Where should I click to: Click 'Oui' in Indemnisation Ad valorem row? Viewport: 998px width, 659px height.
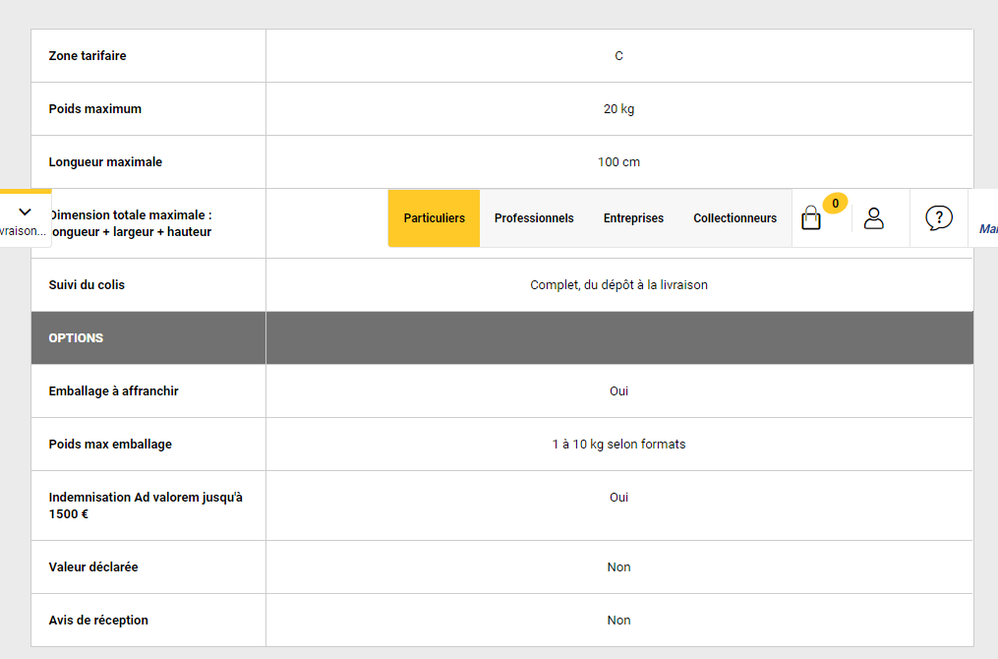619,497
